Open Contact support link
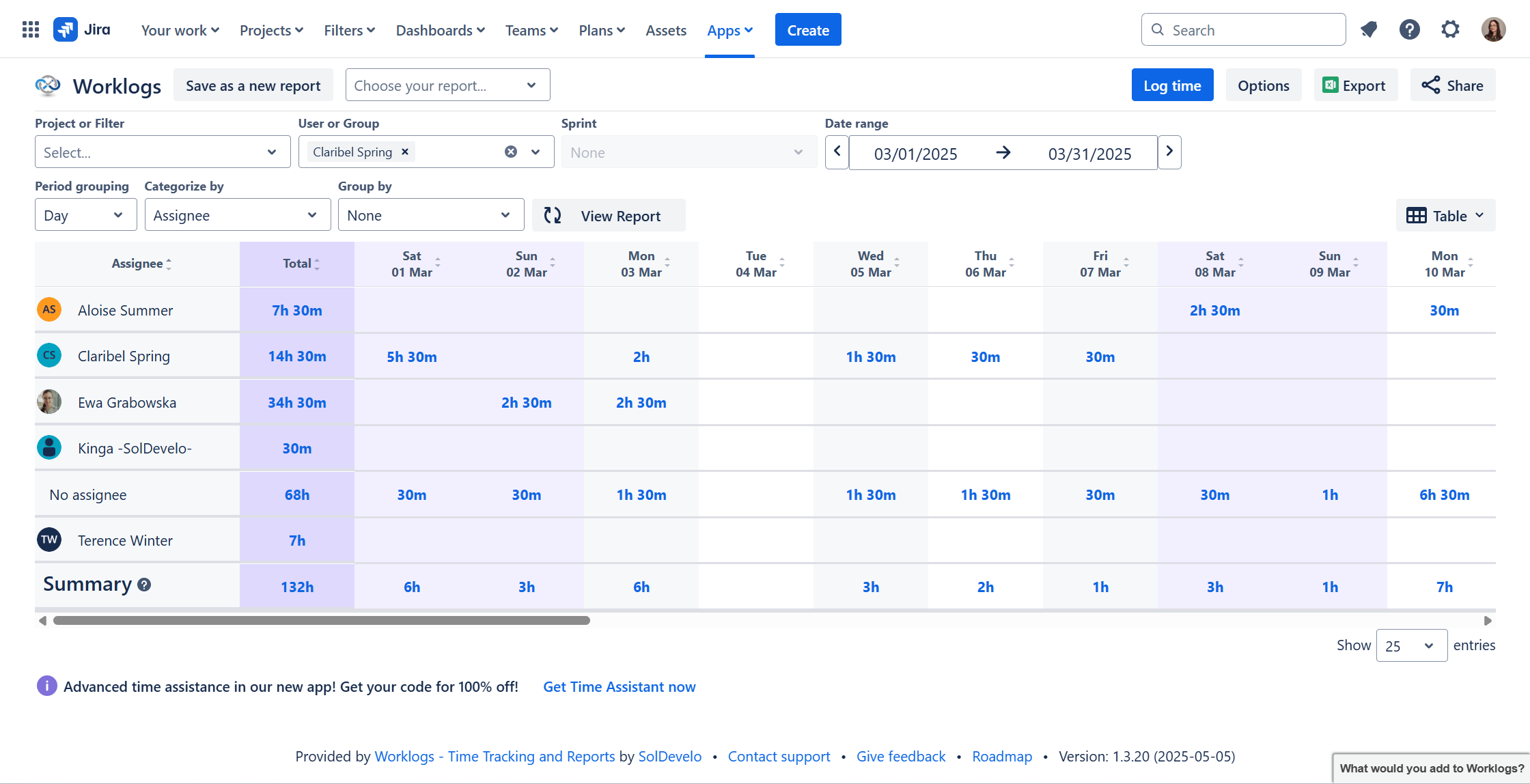This screenshot has width=1530, height=784. [779, 756]
